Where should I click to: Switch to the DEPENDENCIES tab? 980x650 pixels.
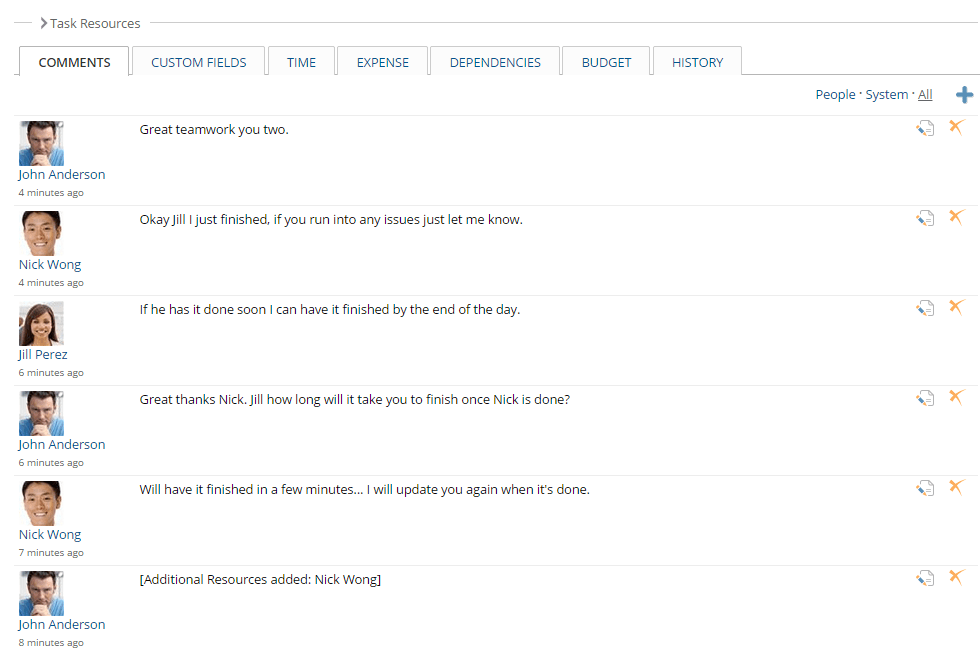pyautogui.click(x=494, y=61)
